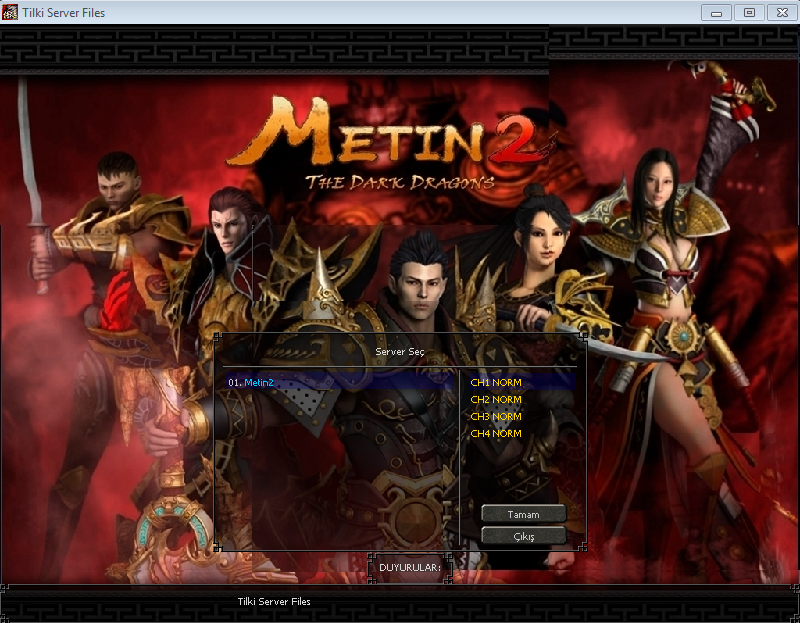Screen dimensions: 800x623
Task: Select the 01. Metin2 server entry
Action: point(340,382)
